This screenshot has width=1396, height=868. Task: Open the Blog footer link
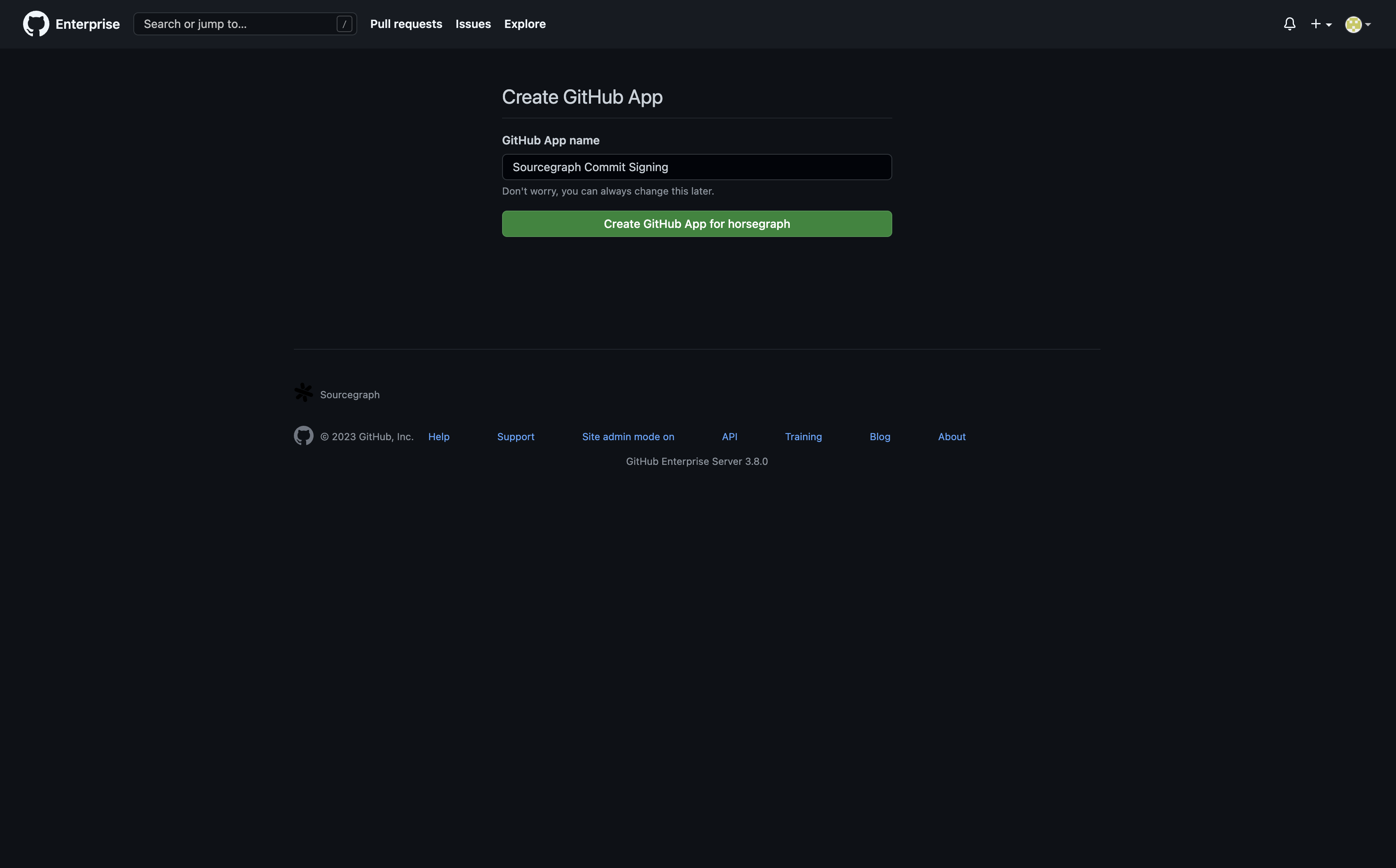tap(880, 437)
